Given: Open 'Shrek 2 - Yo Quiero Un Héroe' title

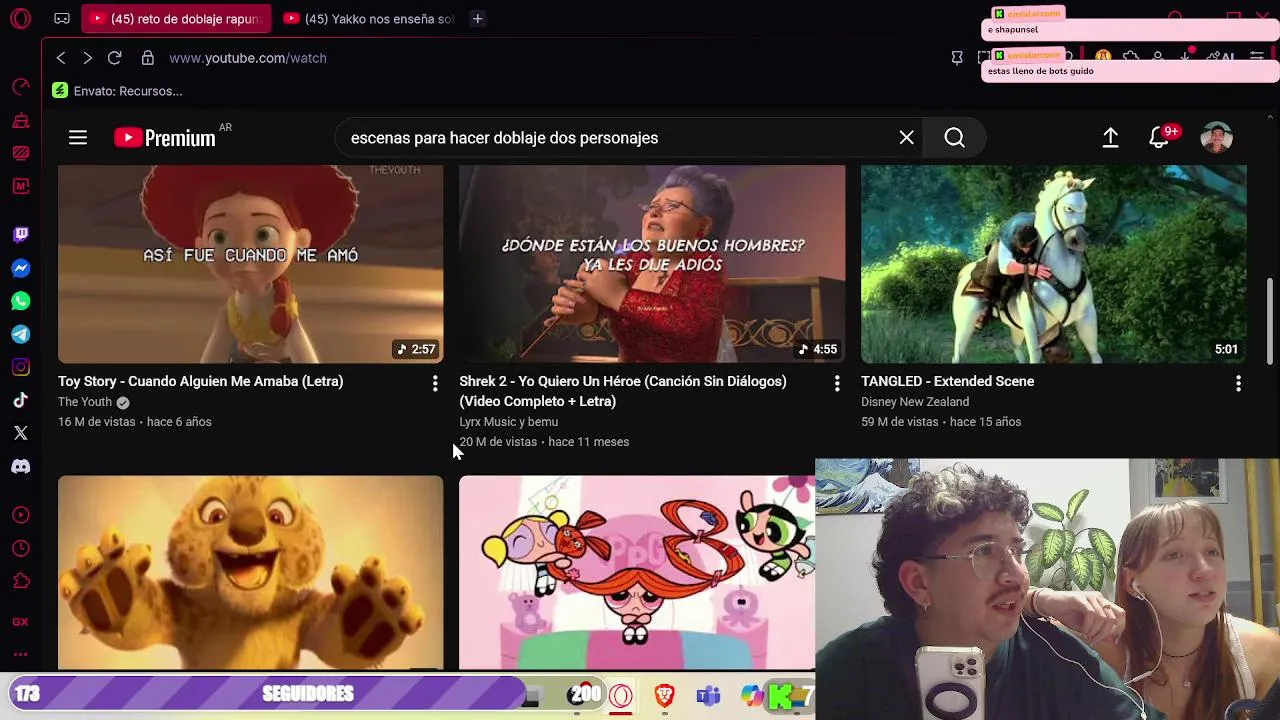Looking at the screenshot, I should 623,391.
